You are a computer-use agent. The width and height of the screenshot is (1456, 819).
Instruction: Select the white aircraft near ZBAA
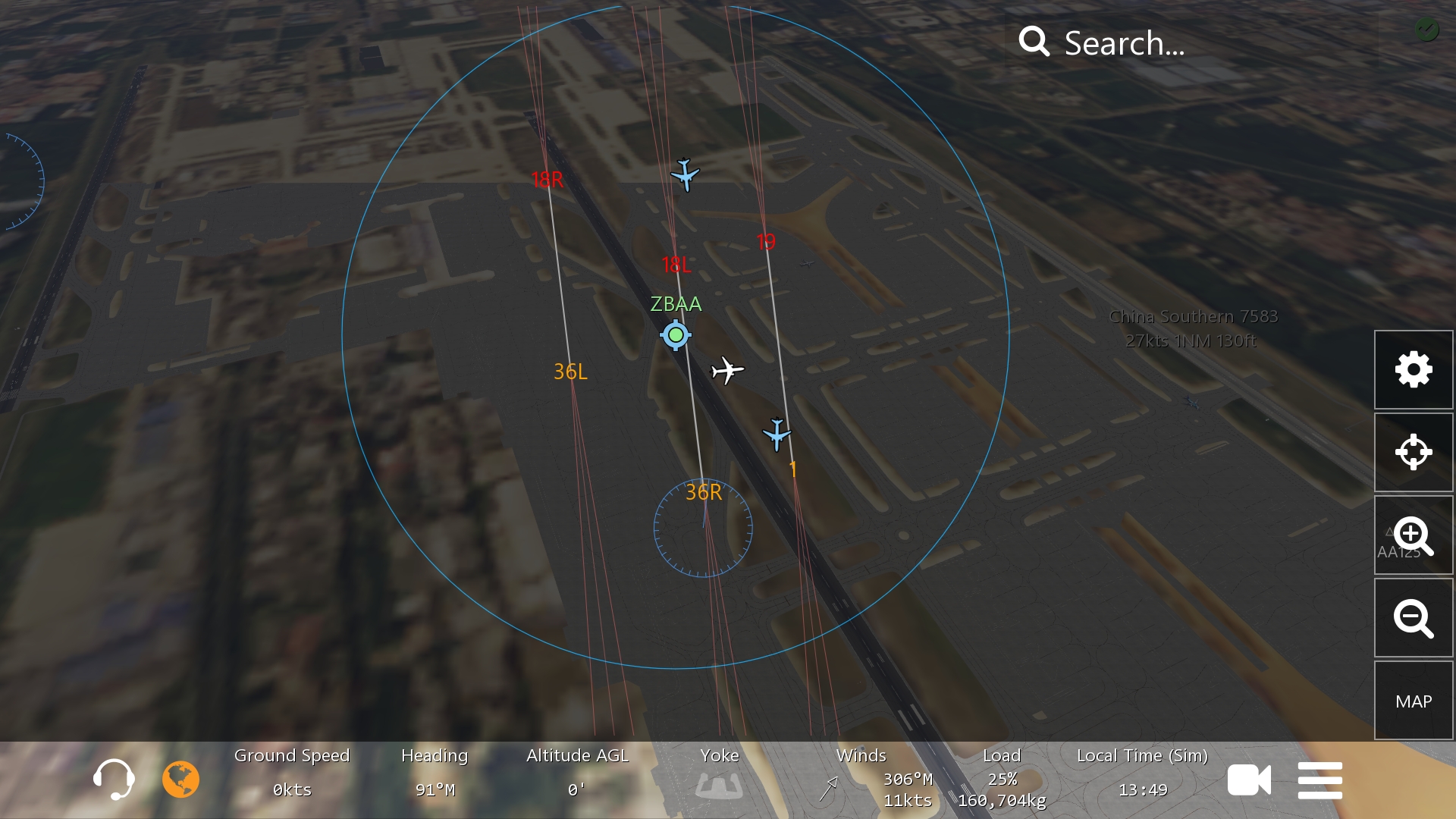[727, 370]
